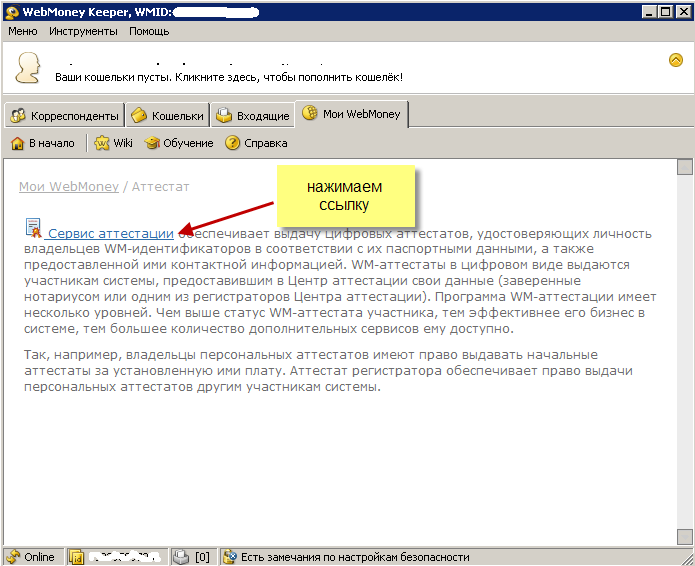Image resolution: width=695 pixels, height=566 pixels.
Task: Switch to the Кошельки tab
Action: pos(168,116)
